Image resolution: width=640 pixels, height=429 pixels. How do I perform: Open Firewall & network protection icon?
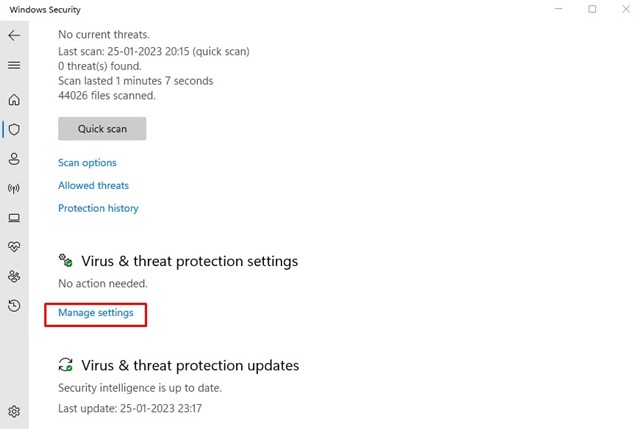pos(14,188)
